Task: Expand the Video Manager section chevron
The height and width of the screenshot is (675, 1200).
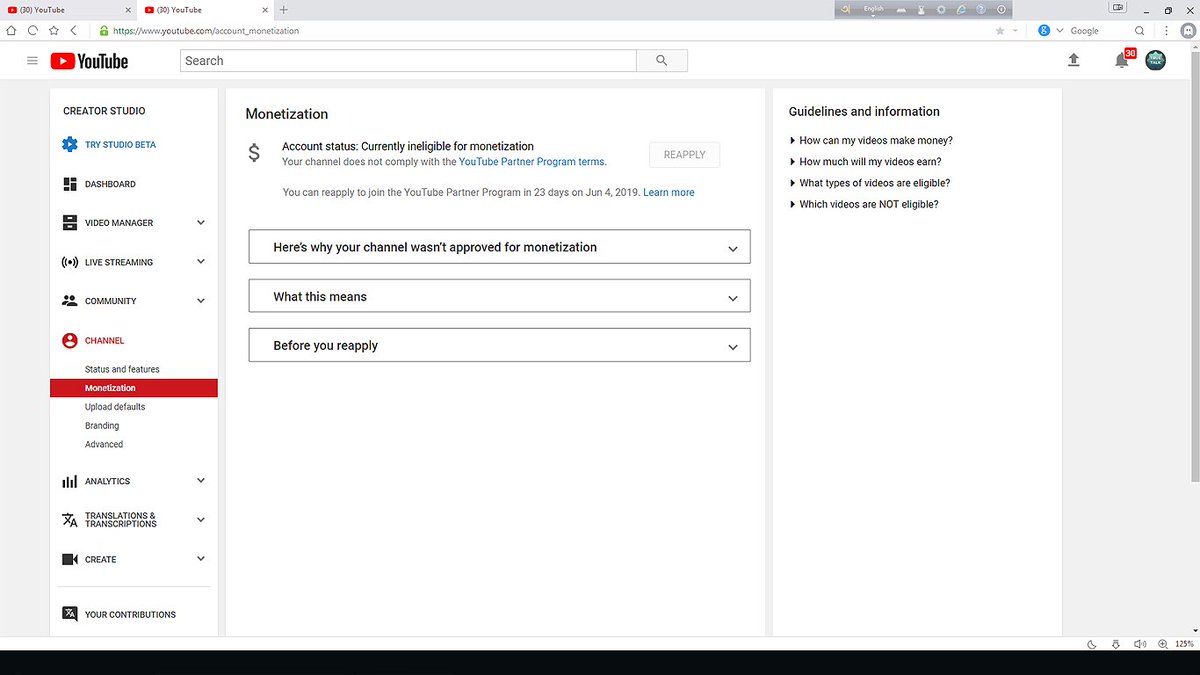Action: (200, 223)
